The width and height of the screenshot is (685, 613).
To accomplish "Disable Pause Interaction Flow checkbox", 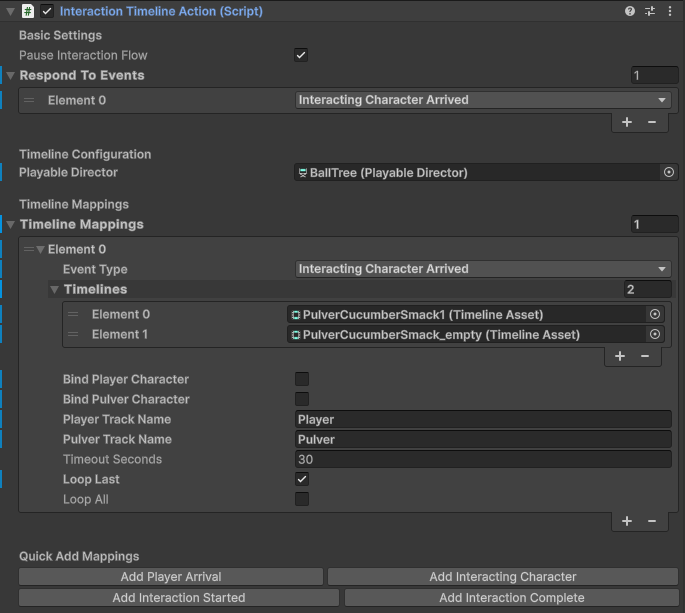I will point(301,55).
